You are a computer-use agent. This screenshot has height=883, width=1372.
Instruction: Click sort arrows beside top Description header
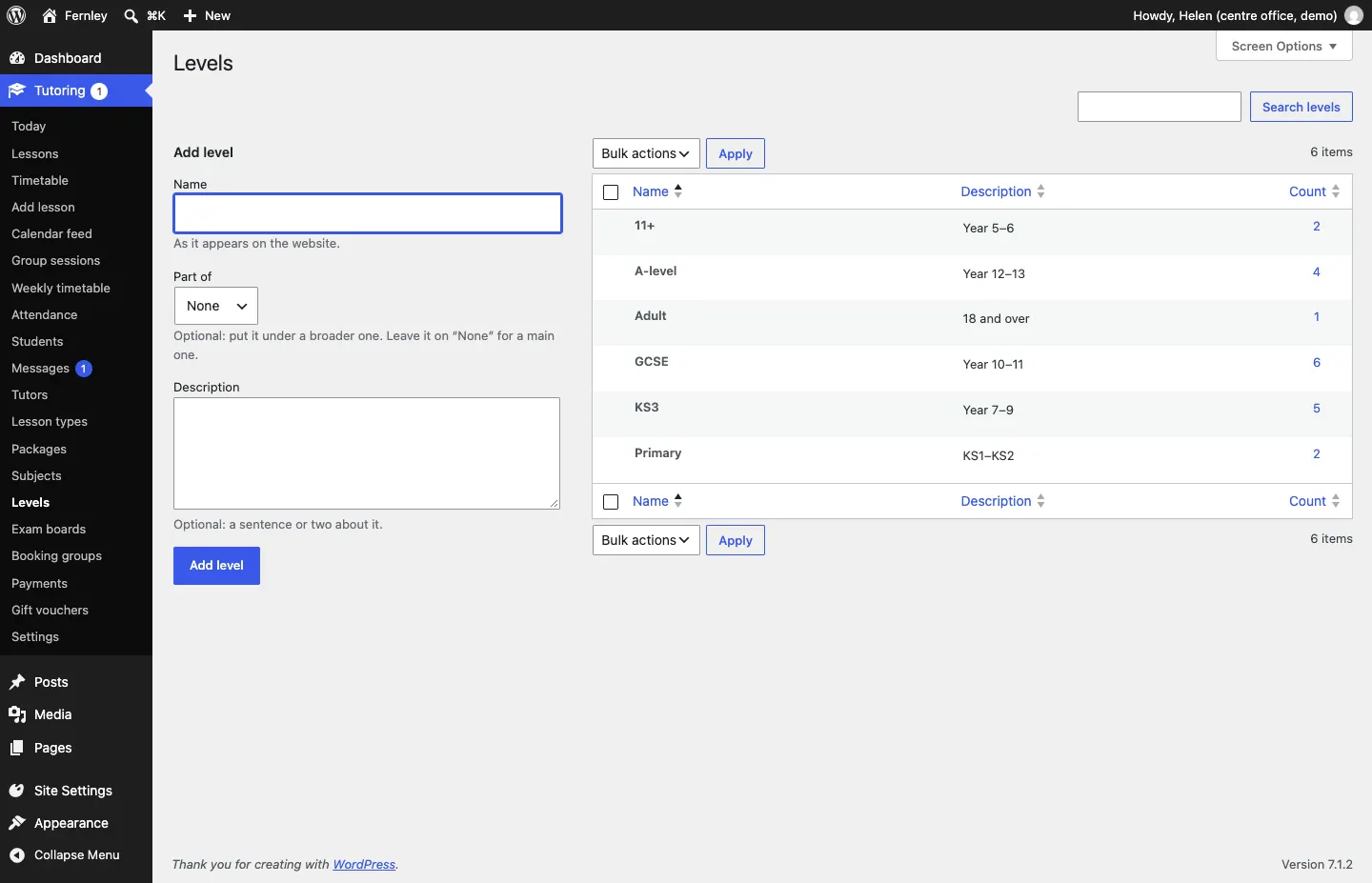point(1041,191)
